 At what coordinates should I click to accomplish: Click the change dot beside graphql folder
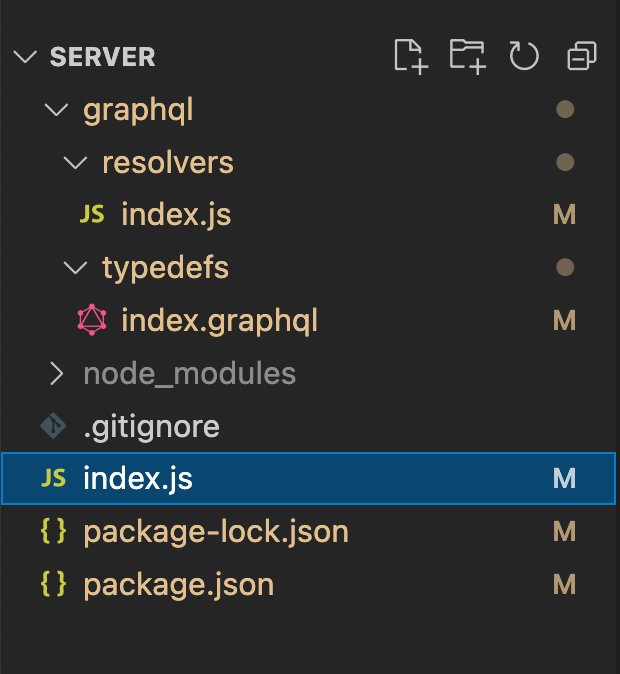click(565, 110)
